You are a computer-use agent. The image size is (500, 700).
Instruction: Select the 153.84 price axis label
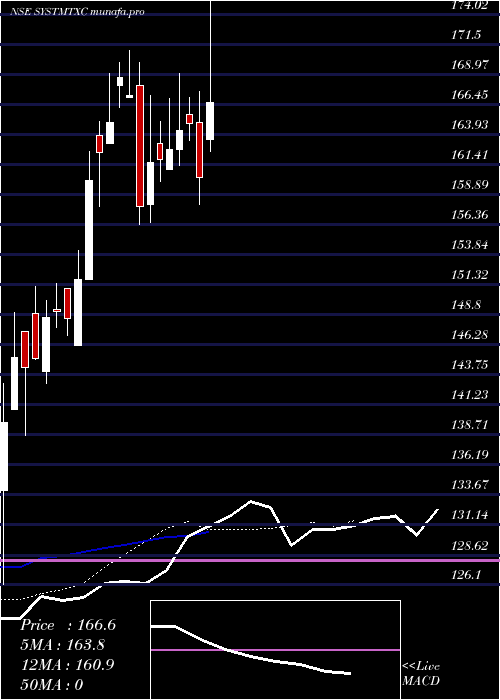(470, 245)
